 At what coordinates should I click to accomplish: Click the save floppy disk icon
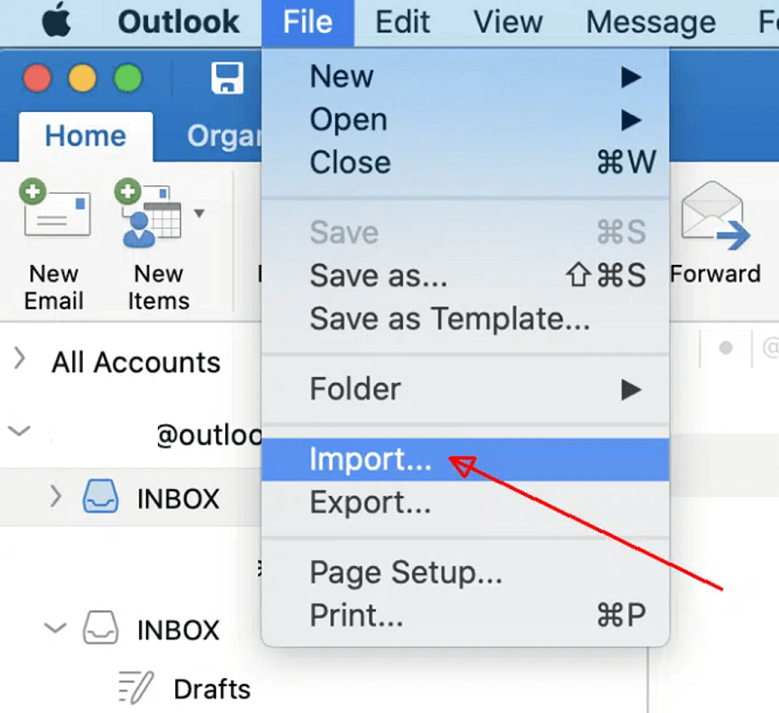(x=227, y=78)
